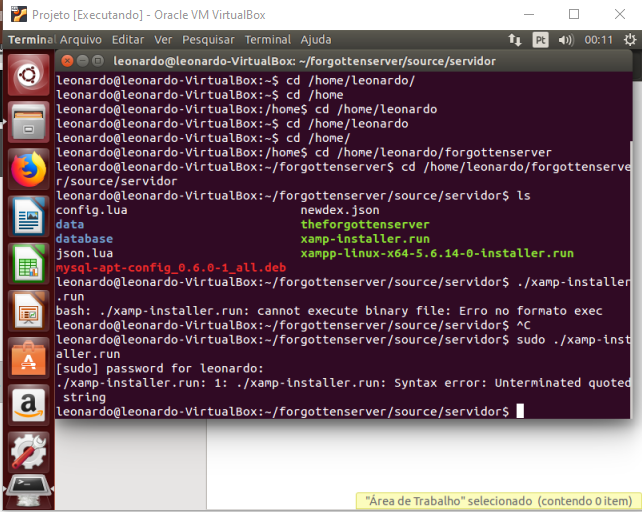This screenshot has width=642, height=512.
Task: Open the Arquivo menu
Action: (x=81, y=40)
